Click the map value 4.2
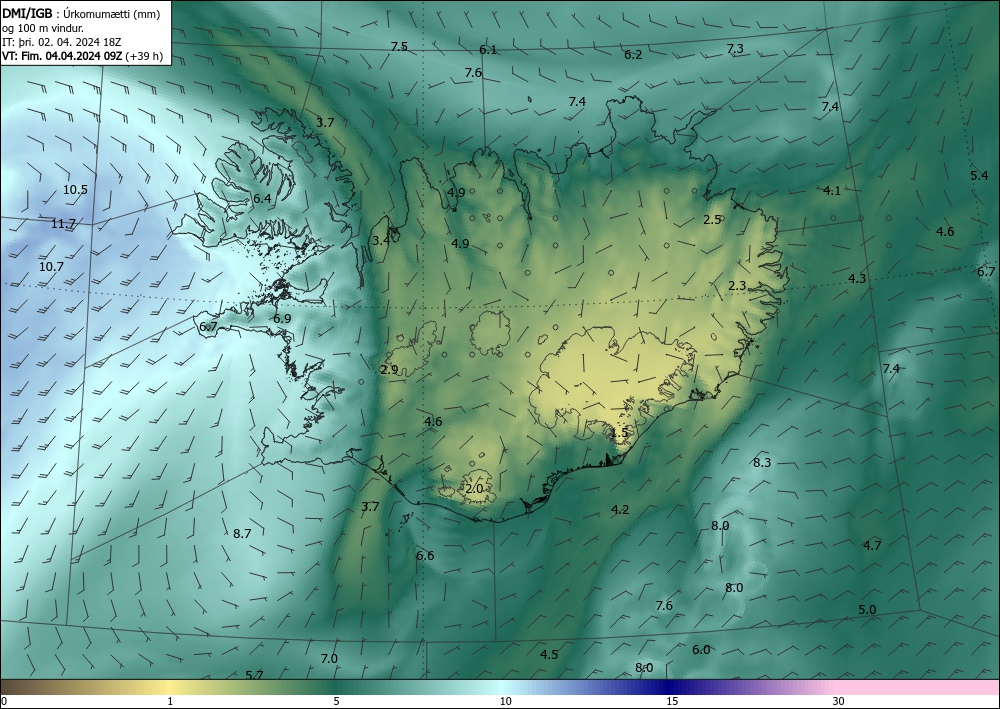The height and width of the screenshot is (709, 1000). click(620, 509)
